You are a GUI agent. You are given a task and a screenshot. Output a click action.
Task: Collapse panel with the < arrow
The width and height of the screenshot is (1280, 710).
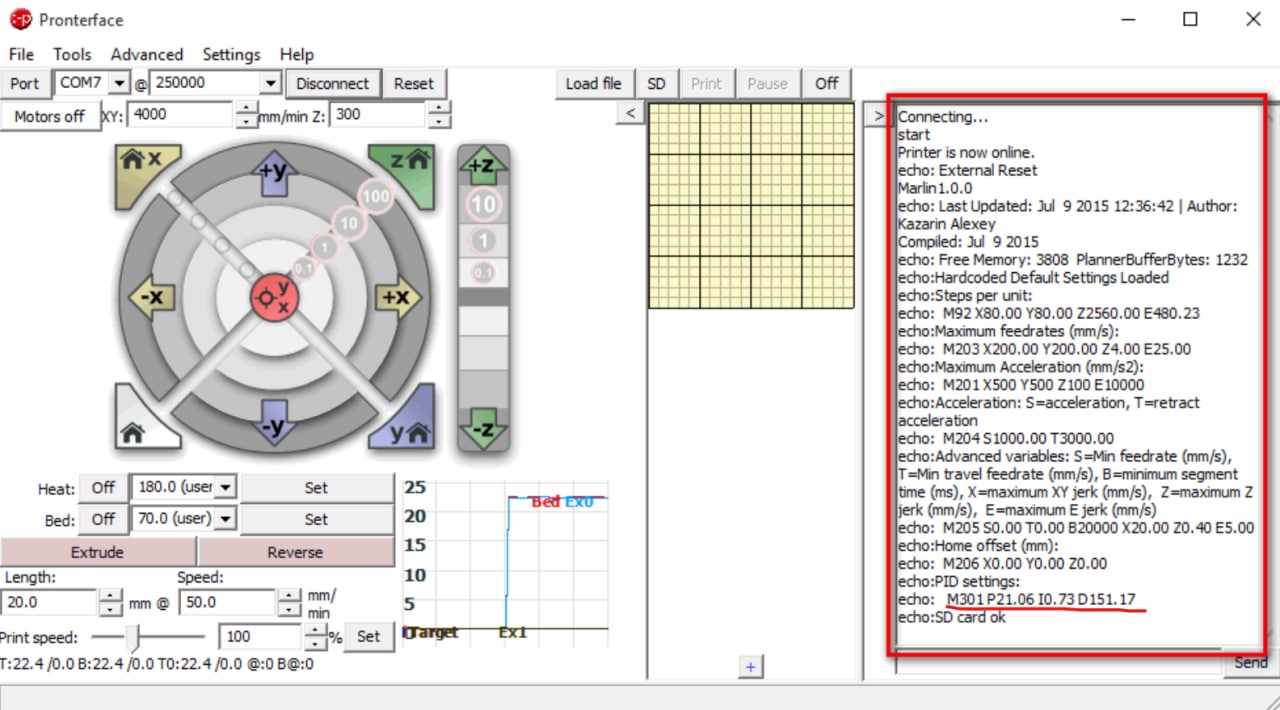630,114
